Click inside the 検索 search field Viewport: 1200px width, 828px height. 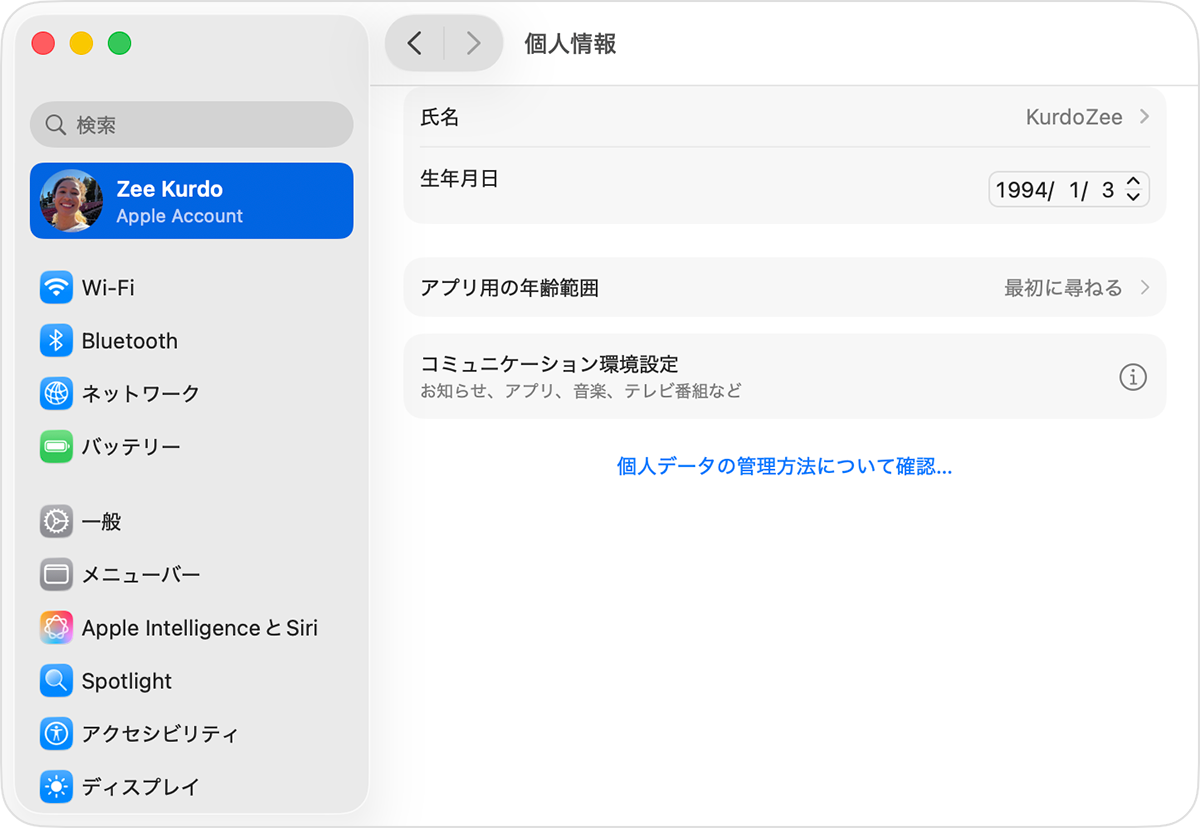pyautogui.click(x=191, y=125)
